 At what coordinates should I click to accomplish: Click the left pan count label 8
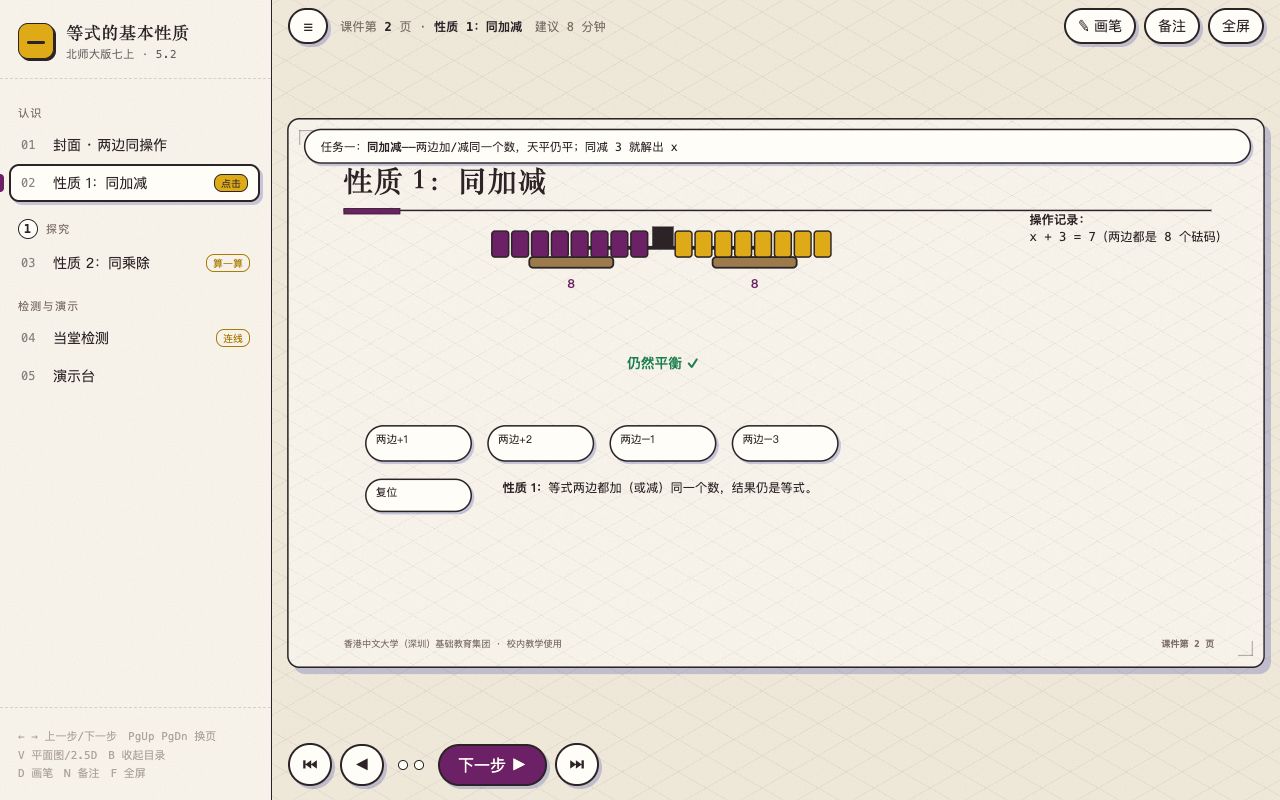571,284
